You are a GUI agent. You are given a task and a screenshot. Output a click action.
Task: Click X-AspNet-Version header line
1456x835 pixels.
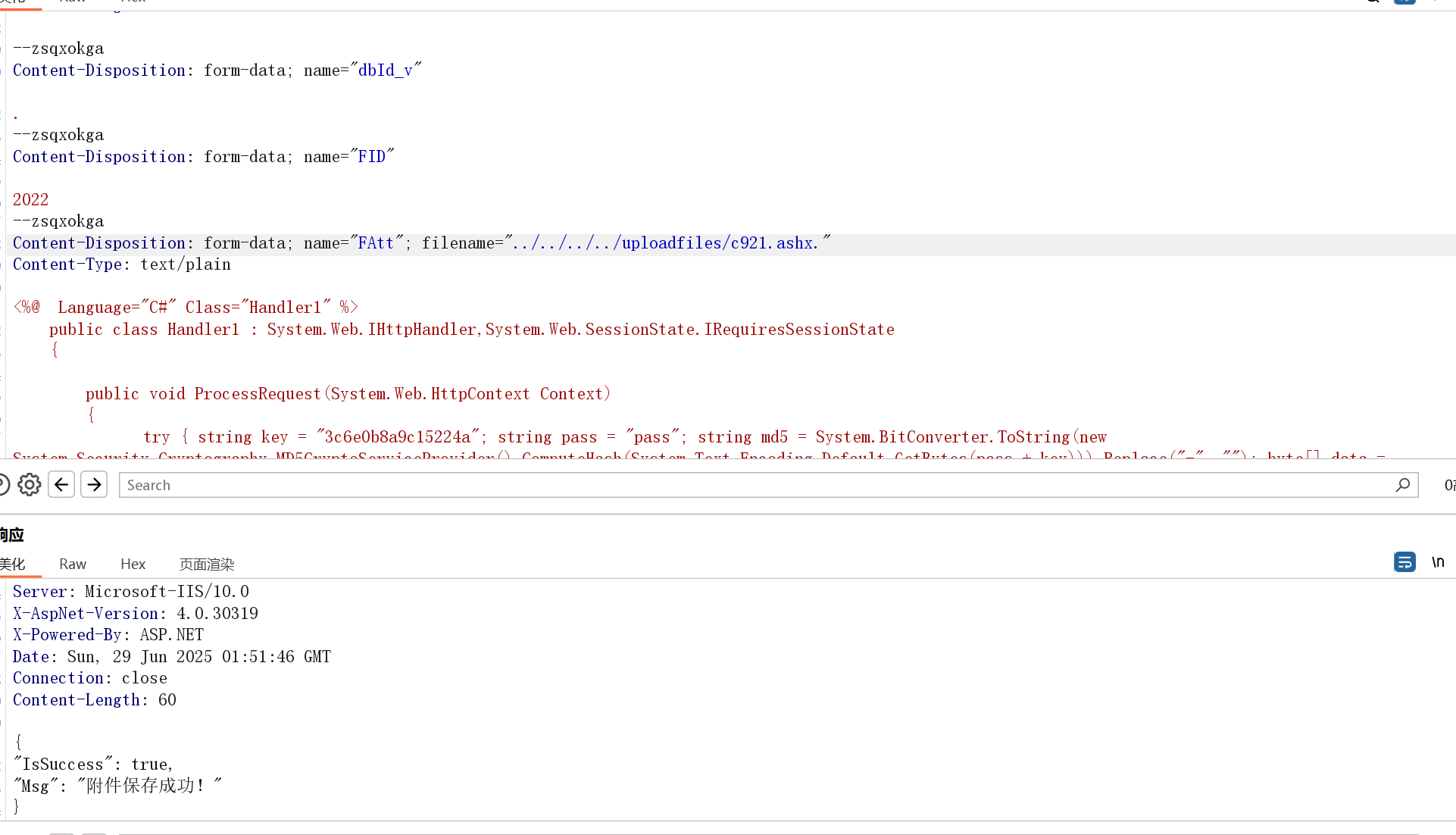[x=136, y=613]
